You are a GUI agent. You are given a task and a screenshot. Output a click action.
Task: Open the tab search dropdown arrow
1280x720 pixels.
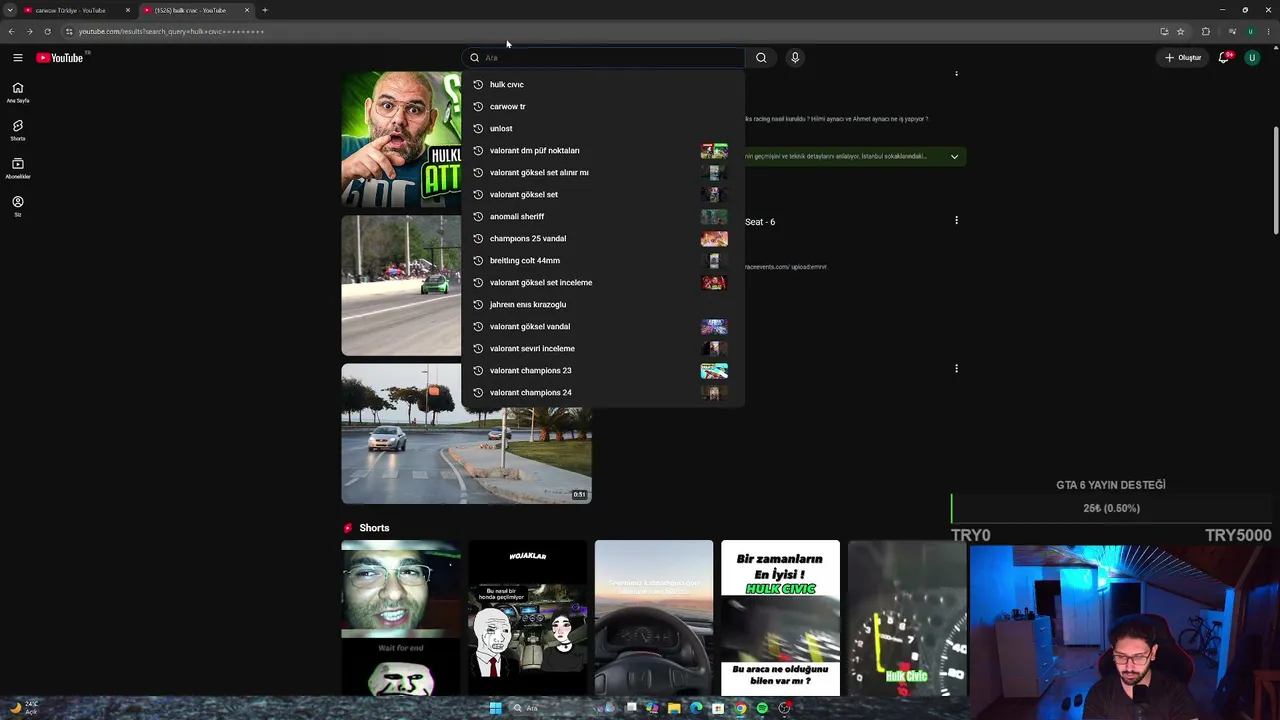tap(10, 10)
